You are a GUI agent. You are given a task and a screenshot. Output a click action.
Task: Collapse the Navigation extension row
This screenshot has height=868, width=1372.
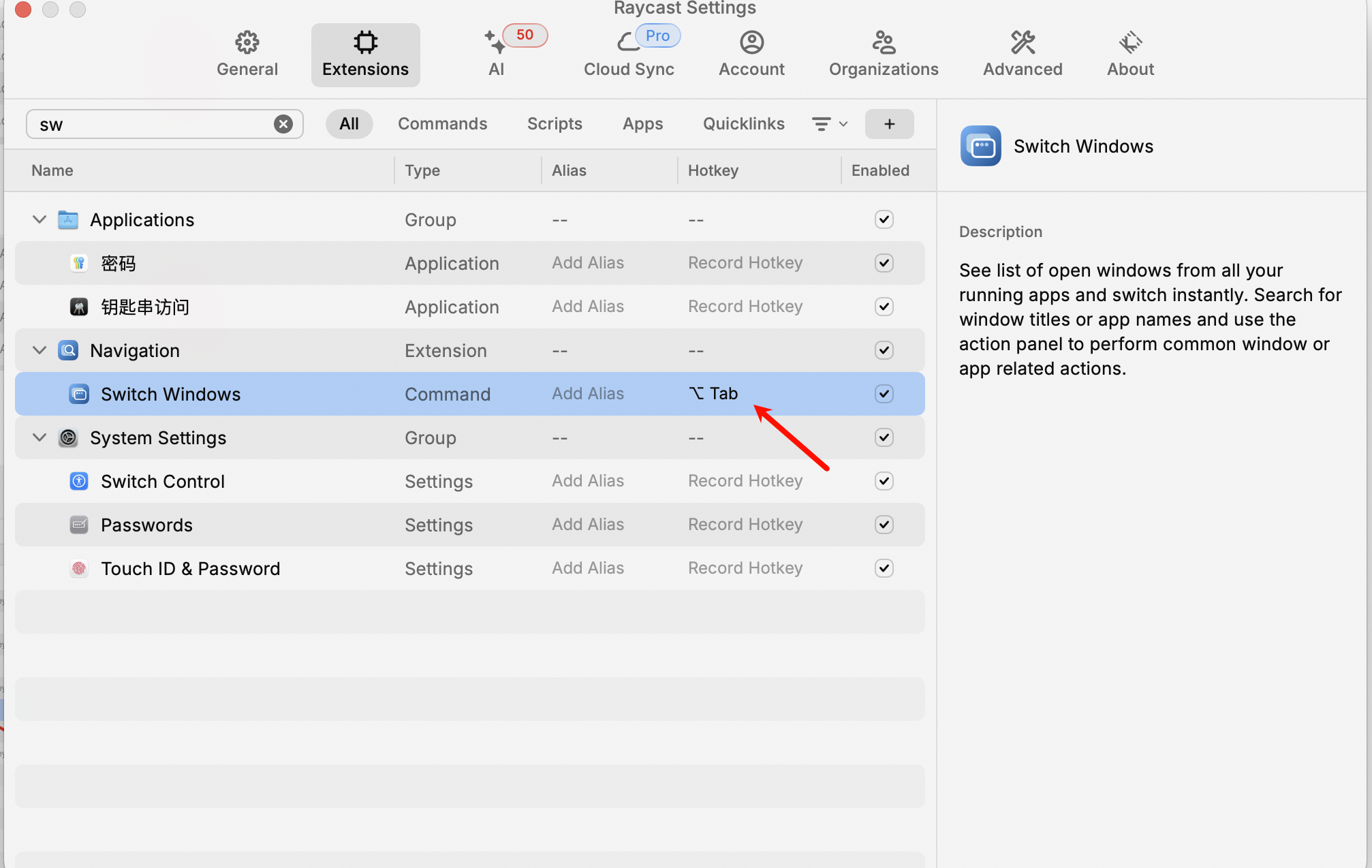pos(40,350)
